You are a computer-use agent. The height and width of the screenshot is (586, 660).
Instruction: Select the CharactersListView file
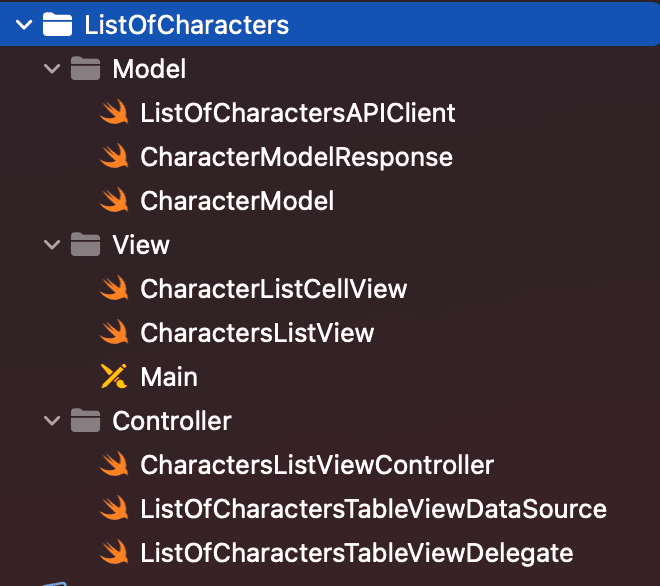pos(257,333)
